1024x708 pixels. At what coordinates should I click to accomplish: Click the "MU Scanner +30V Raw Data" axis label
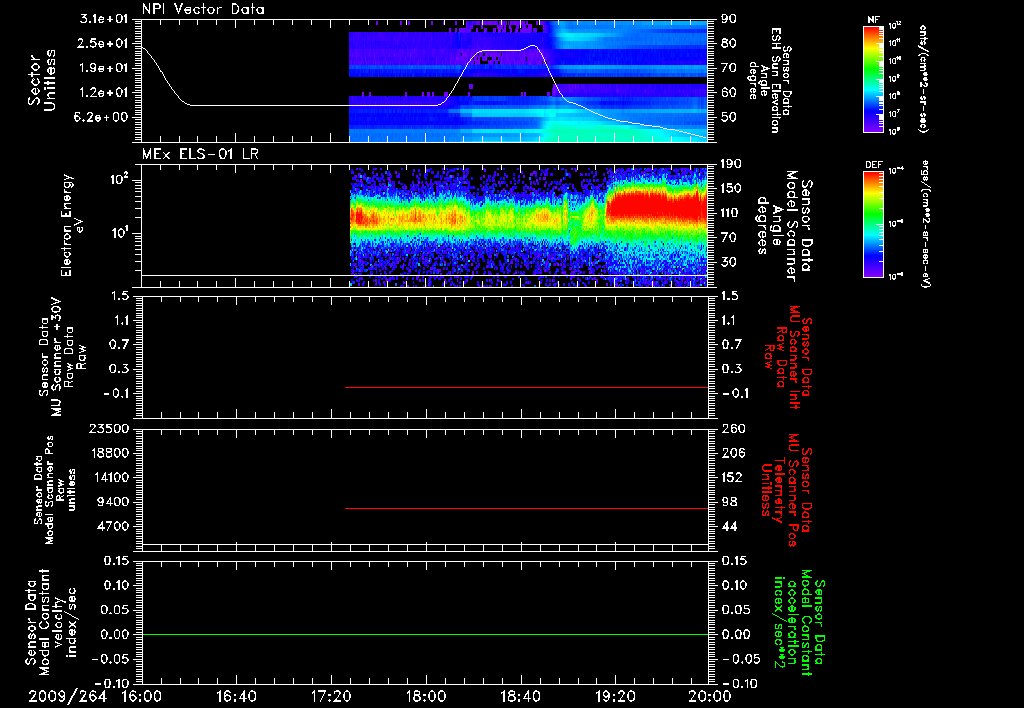click(62, 357)
